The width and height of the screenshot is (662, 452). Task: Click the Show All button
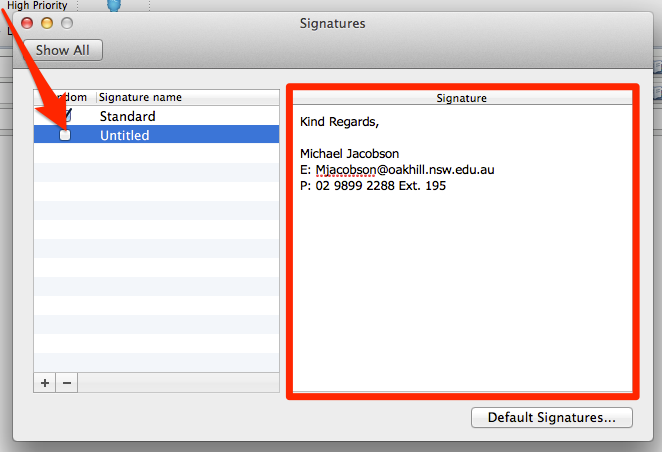(x=62, y=50)
